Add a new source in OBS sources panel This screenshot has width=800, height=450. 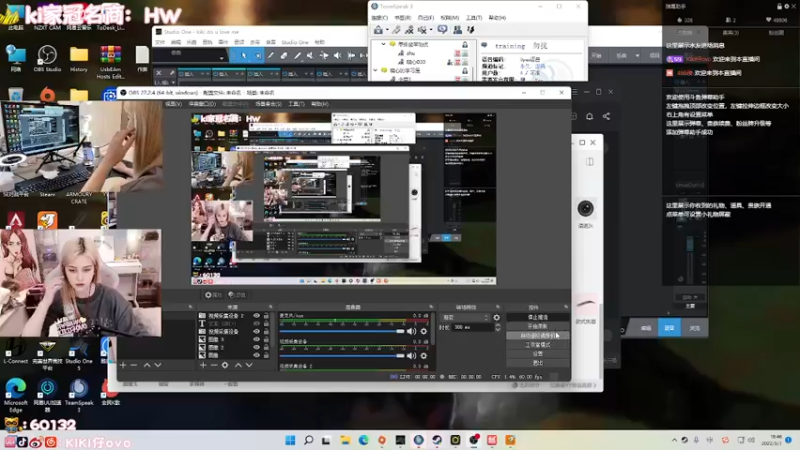(x=203, y=365)
